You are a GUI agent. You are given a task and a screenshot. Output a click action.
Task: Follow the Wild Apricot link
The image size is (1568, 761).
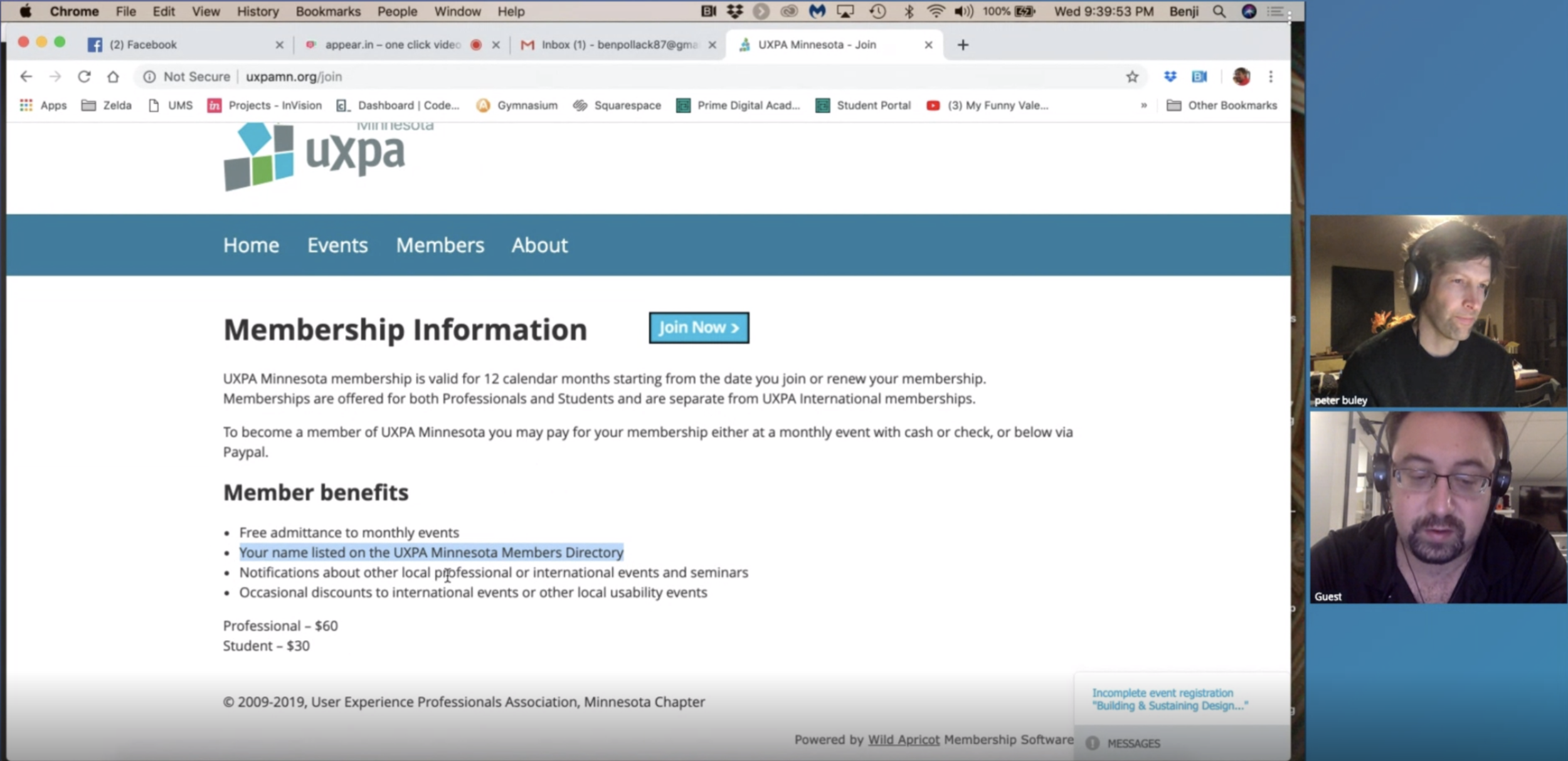pyautogui.click(x=903, y=740)
